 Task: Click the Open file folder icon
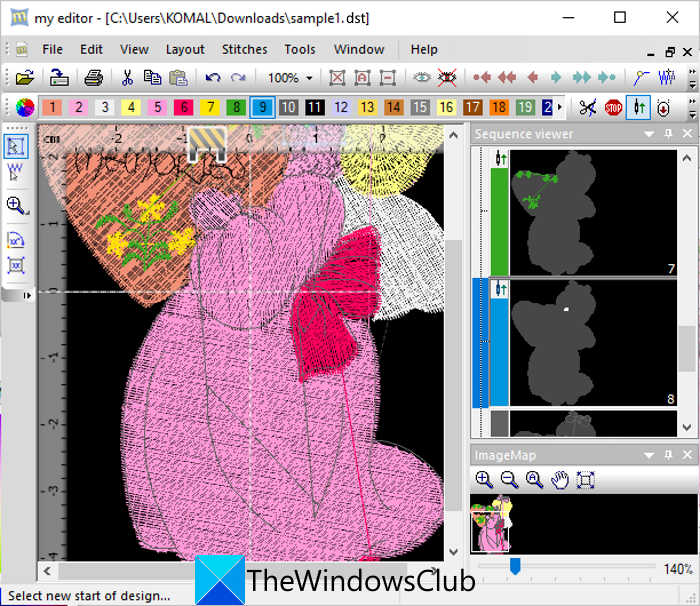pos(25,77)
